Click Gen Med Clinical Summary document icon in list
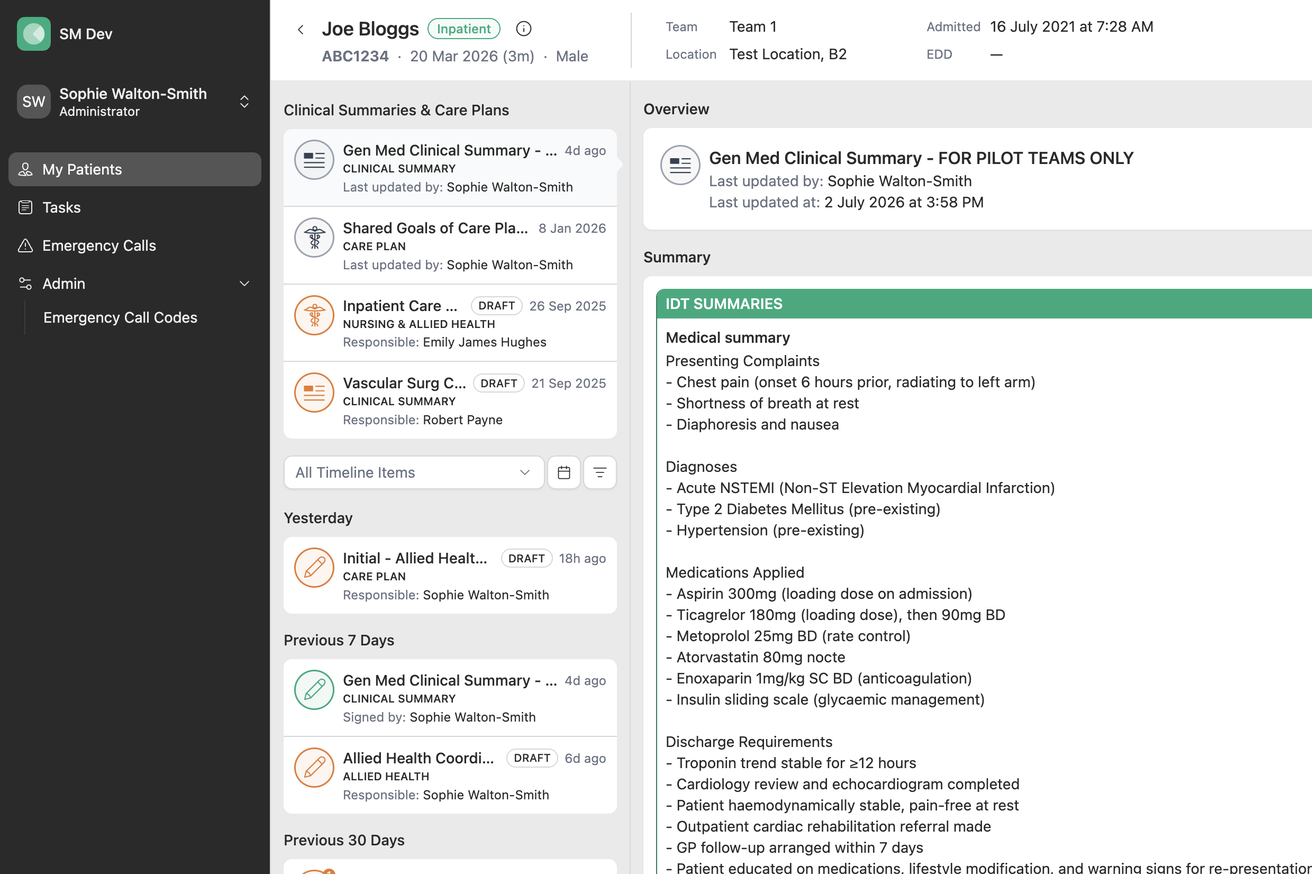Screen dimensions: 1312x874 point(314,160)
